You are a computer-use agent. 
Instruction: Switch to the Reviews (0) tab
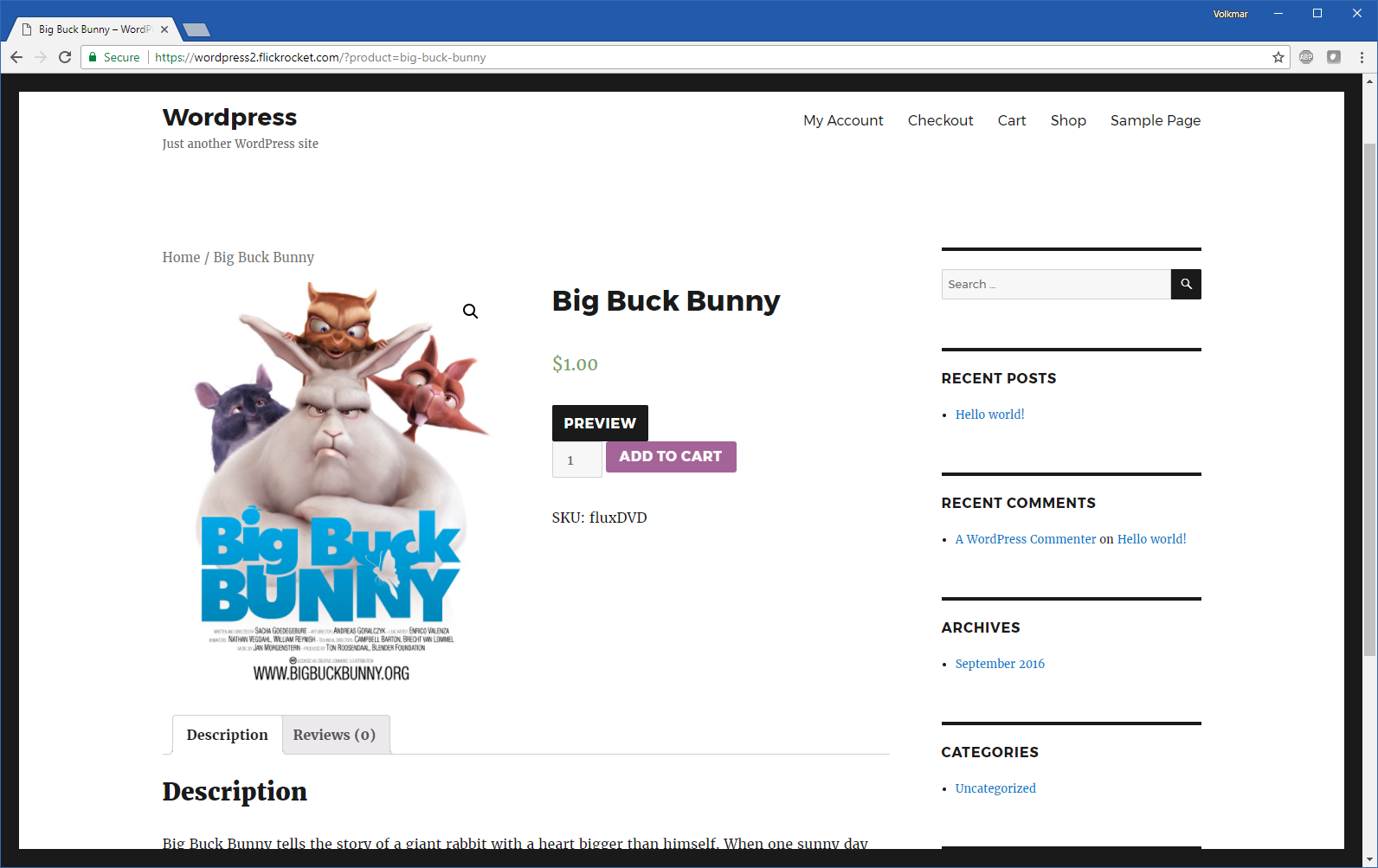pyautogui.click(x=334, y=735)
